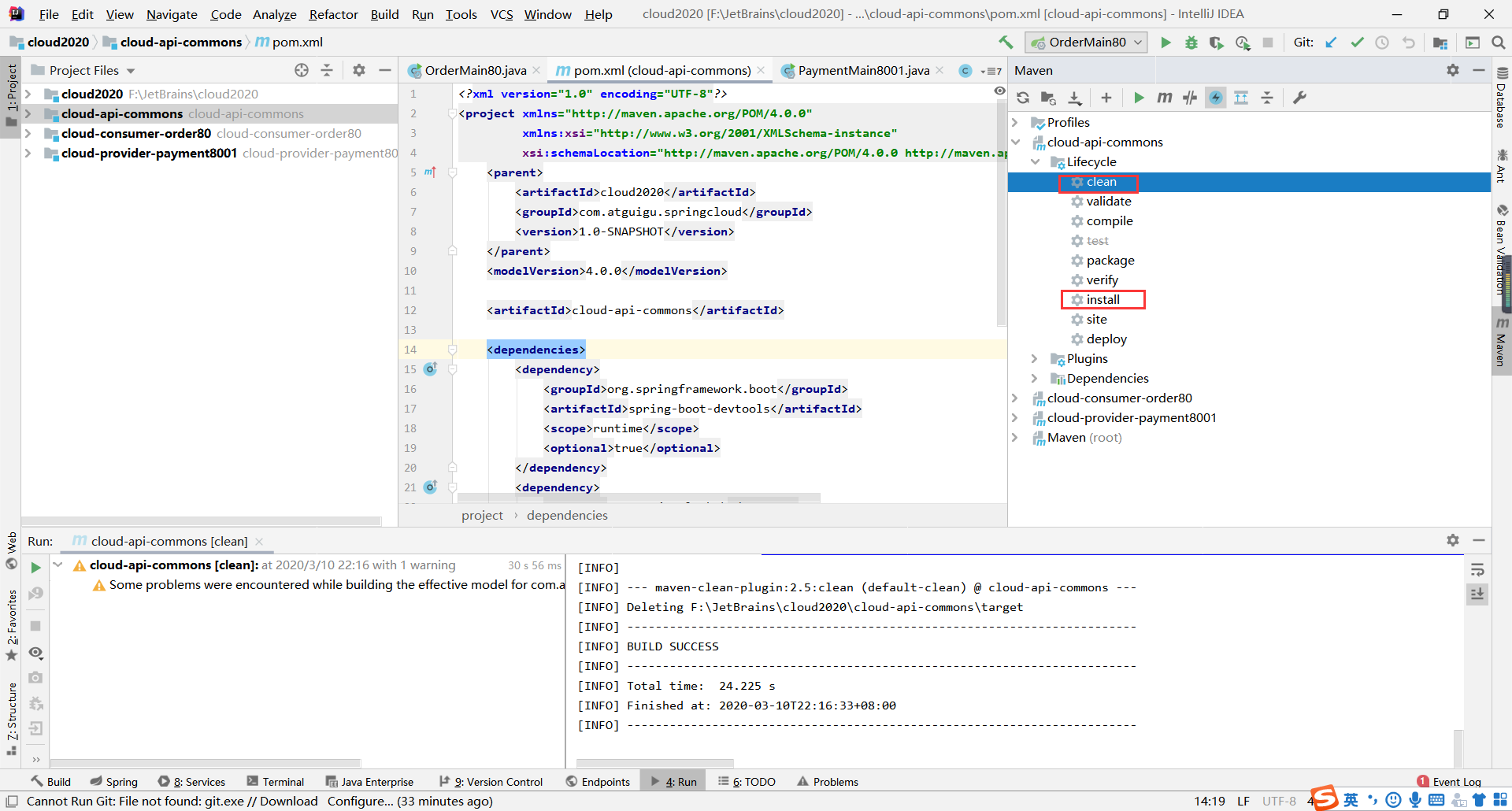Expand the Plugins node in Maven
Image resolution: width=1512 pixels, height=811 pixels.
(1035, 359)
